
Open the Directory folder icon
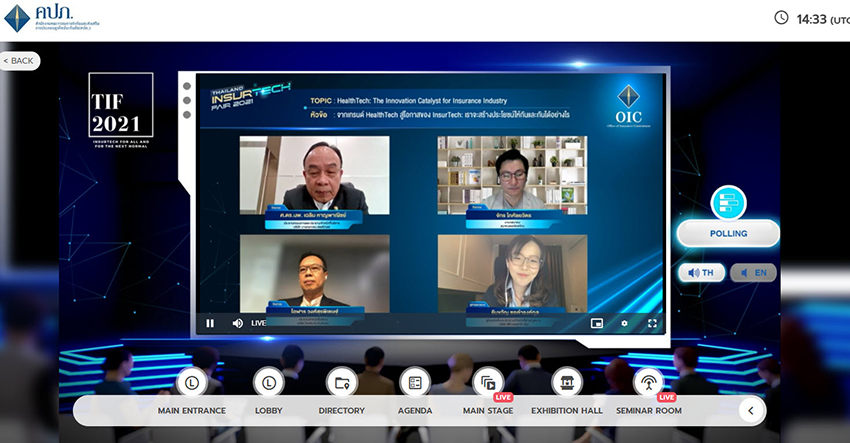click(x=341, y=382)
